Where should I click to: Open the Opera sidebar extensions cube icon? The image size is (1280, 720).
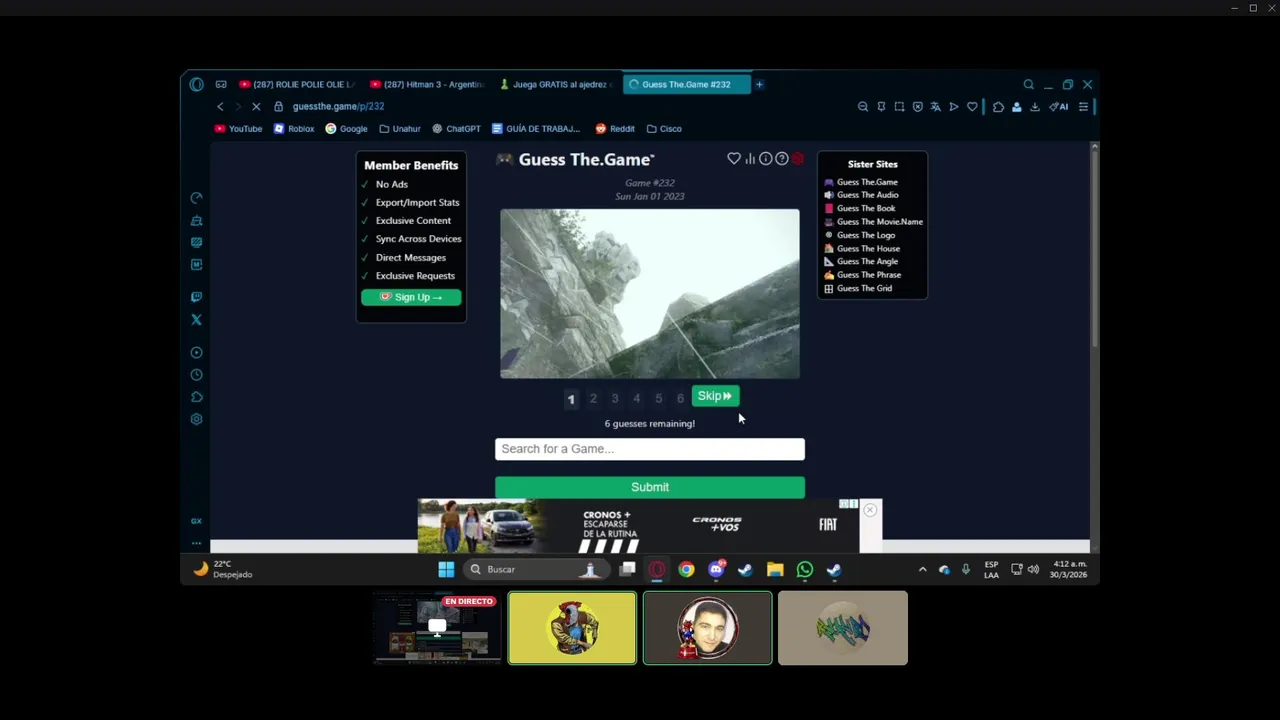click(196, 397)
